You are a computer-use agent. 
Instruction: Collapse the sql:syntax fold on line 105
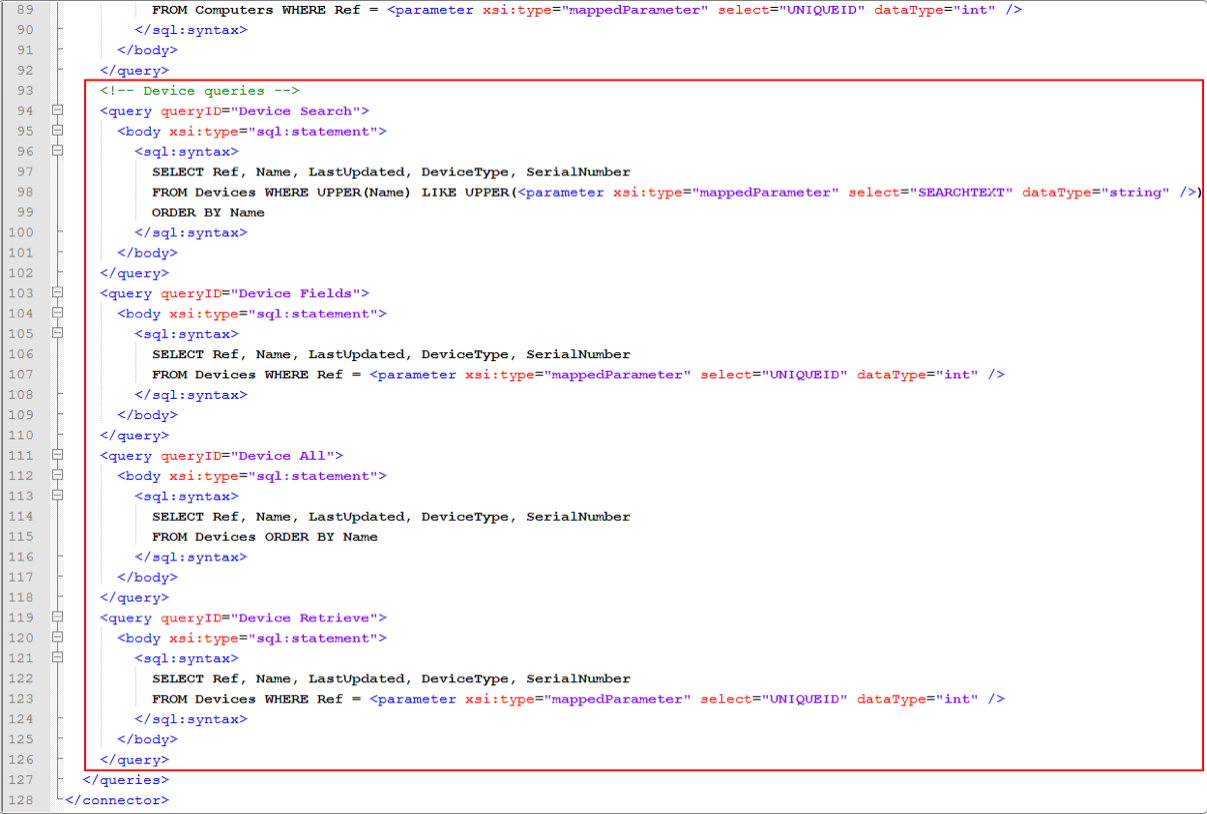point(58,334)
